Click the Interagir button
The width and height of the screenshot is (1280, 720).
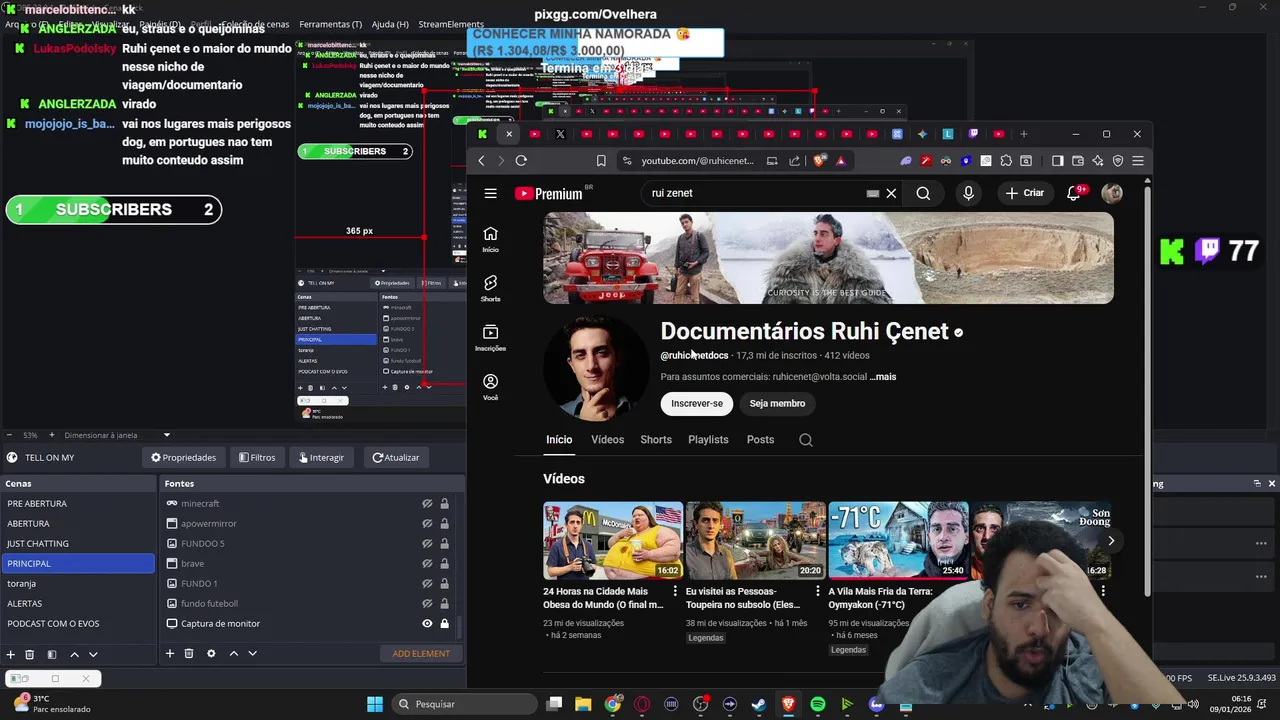321,458
